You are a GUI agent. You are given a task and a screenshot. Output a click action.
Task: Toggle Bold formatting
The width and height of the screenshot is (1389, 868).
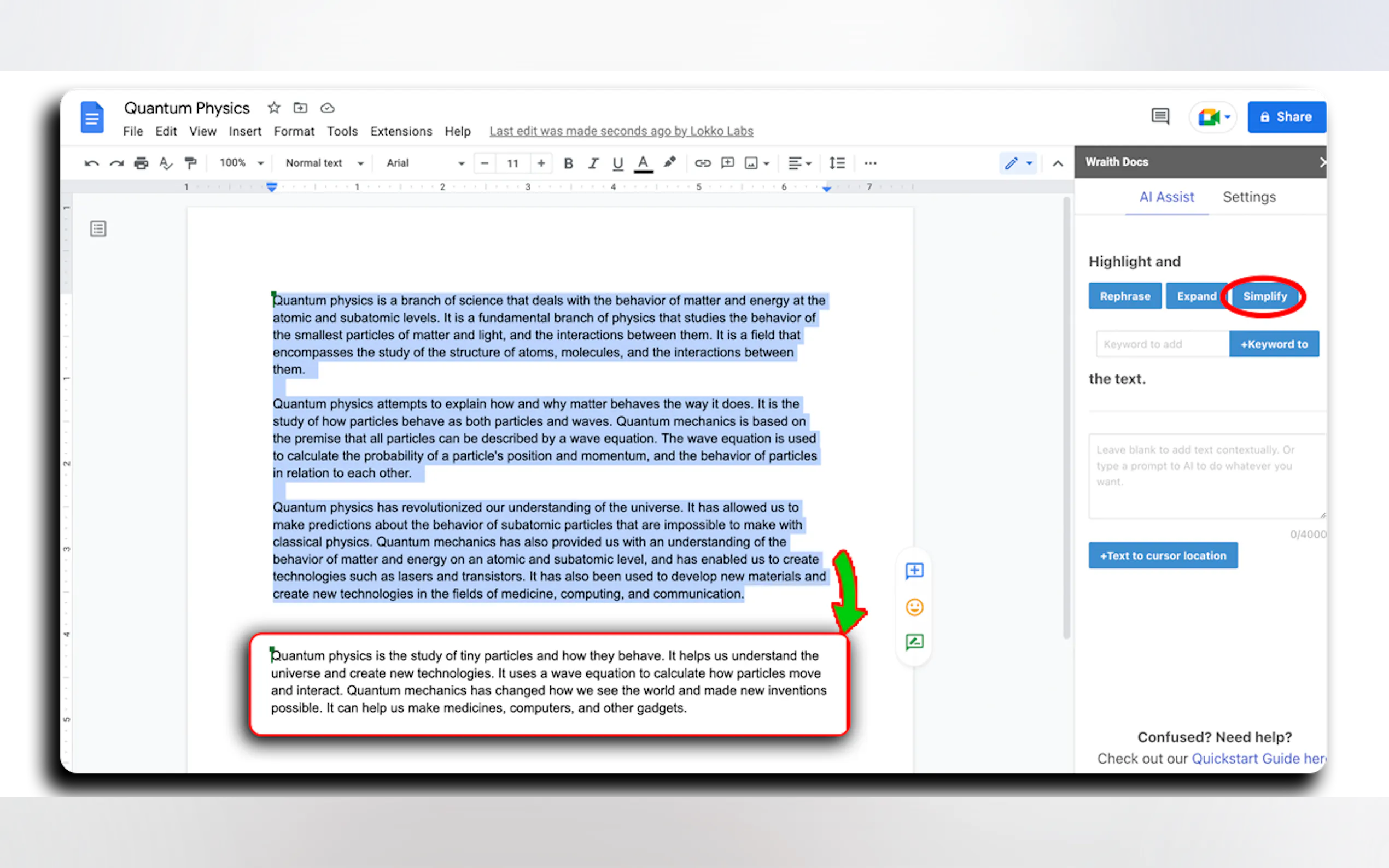coord(569,163)
